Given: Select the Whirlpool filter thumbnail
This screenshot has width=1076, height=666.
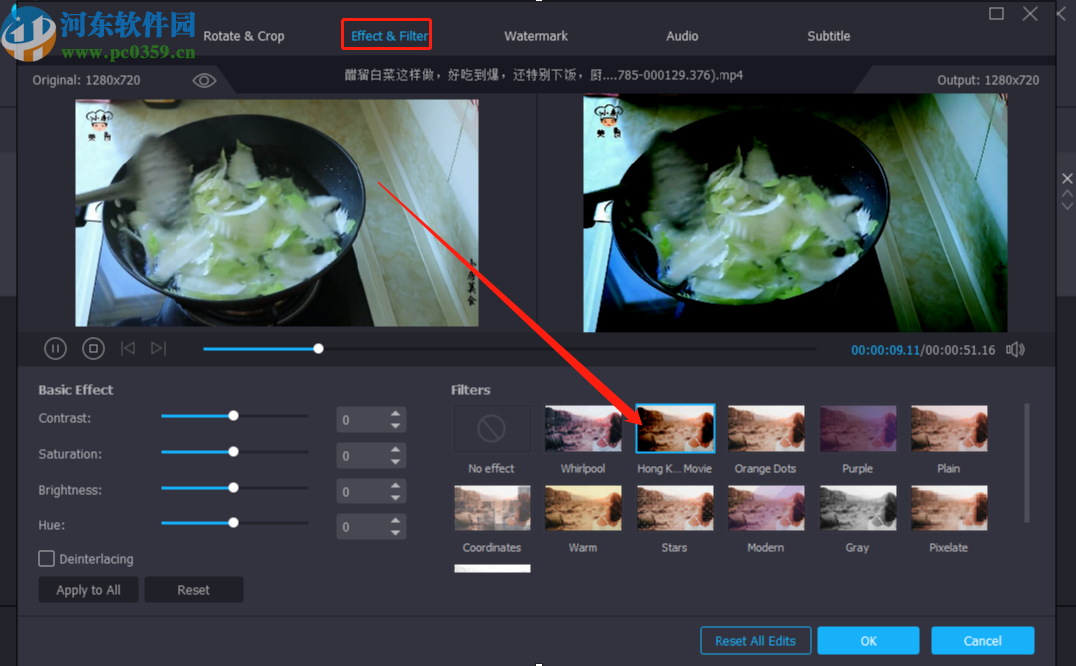Looking at the screenshot, I should [x=583, y=427].
